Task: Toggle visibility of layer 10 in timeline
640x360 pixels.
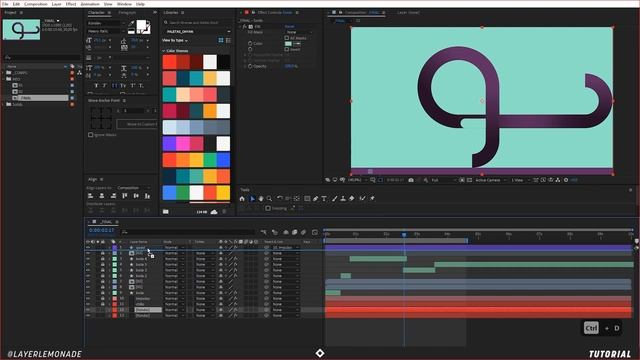Action: coord(88,299)
